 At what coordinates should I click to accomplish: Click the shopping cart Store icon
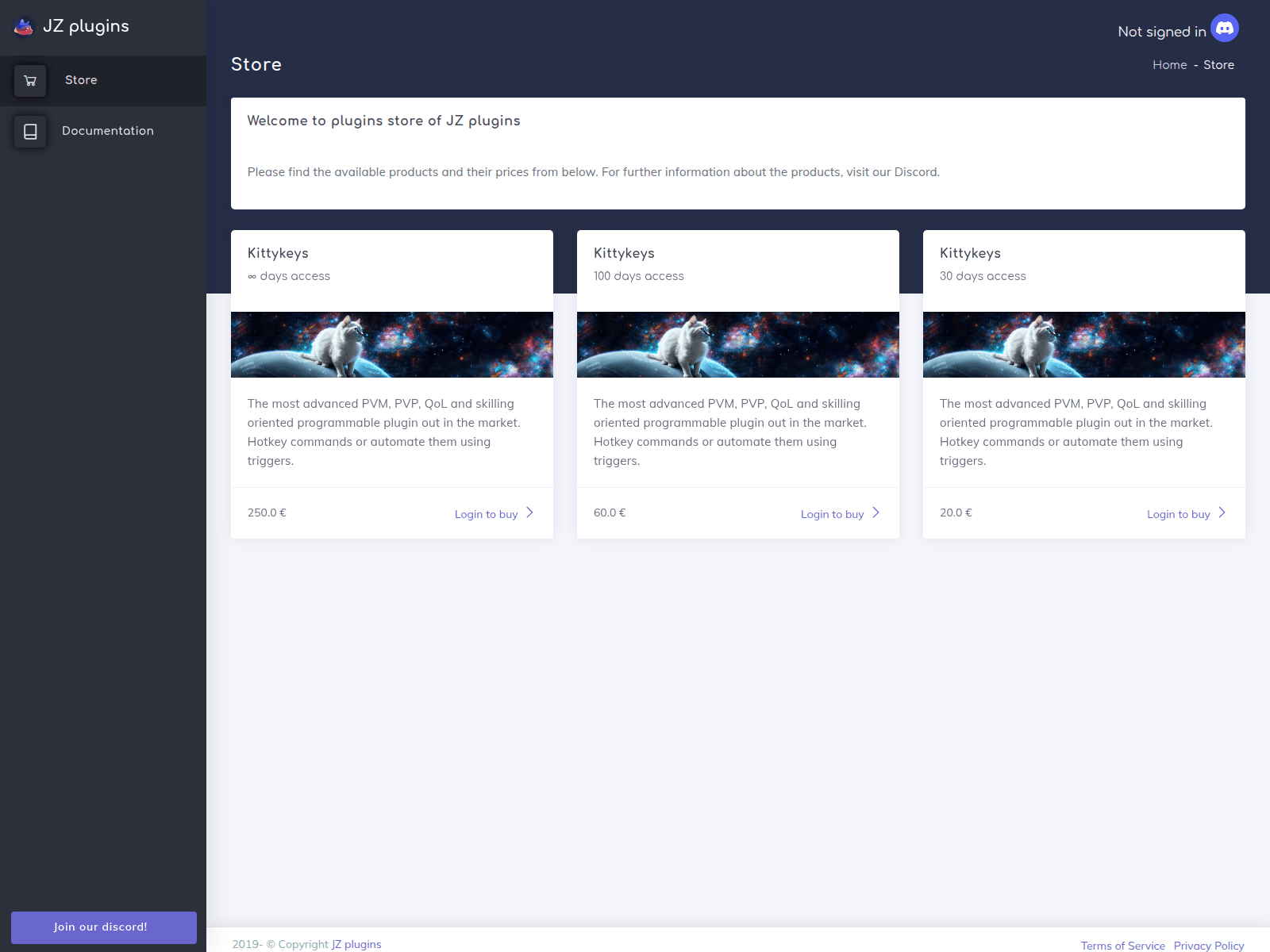click(x=30, y=80)
